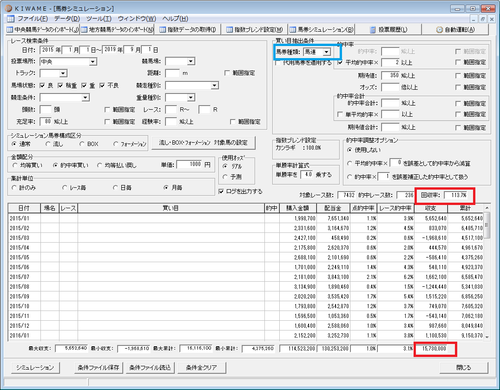Toggle the ログを出力する checkbox
The width and height of the screenshot is (500, 390).
coord(221,191)
